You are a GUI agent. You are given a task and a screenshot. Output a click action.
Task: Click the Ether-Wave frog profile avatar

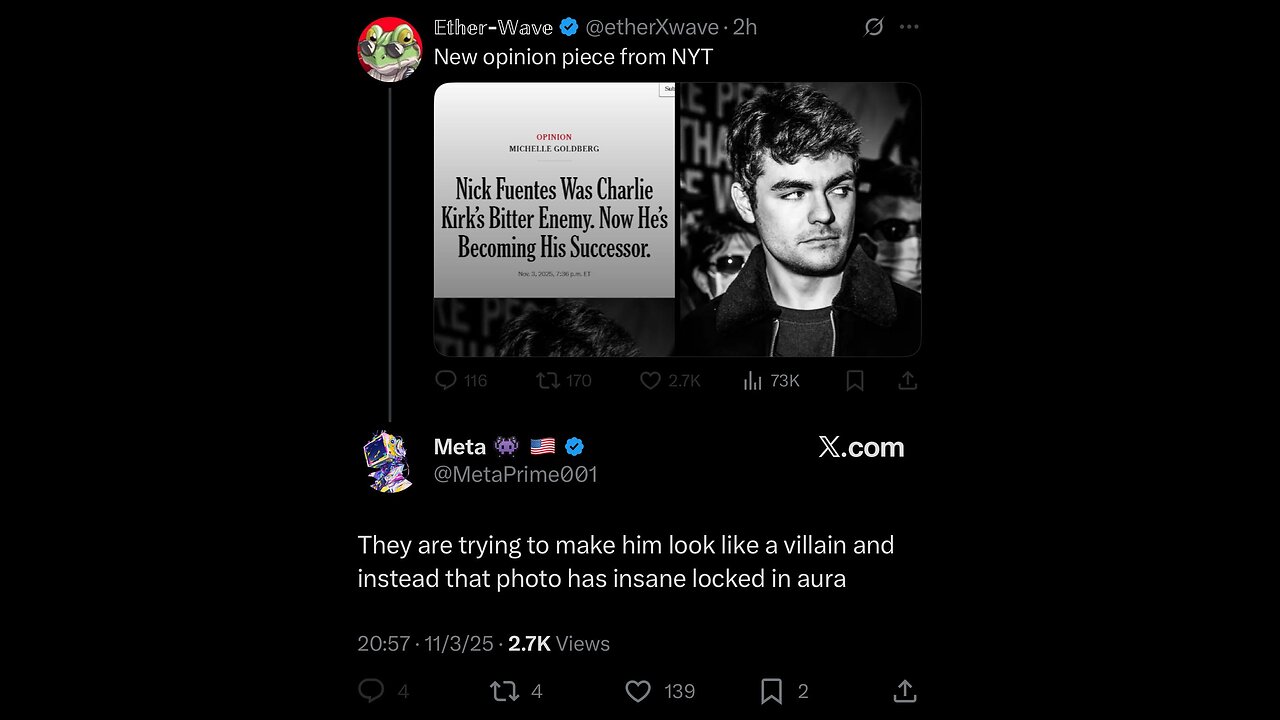coord(389,49)
